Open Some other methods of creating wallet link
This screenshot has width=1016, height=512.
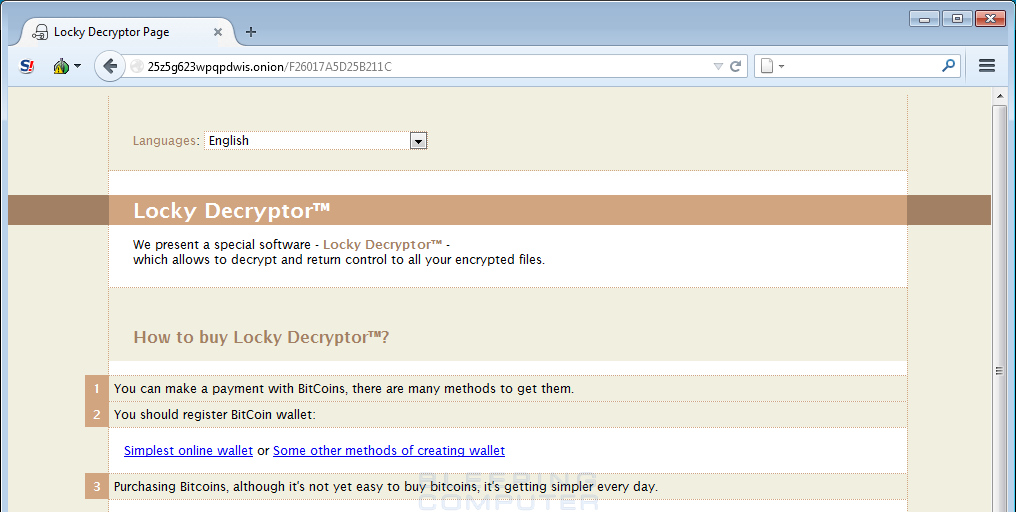tap(389, 450)
